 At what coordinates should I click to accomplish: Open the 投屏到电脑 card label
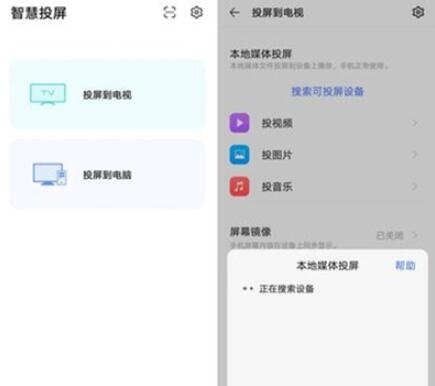tap(107, 175)
